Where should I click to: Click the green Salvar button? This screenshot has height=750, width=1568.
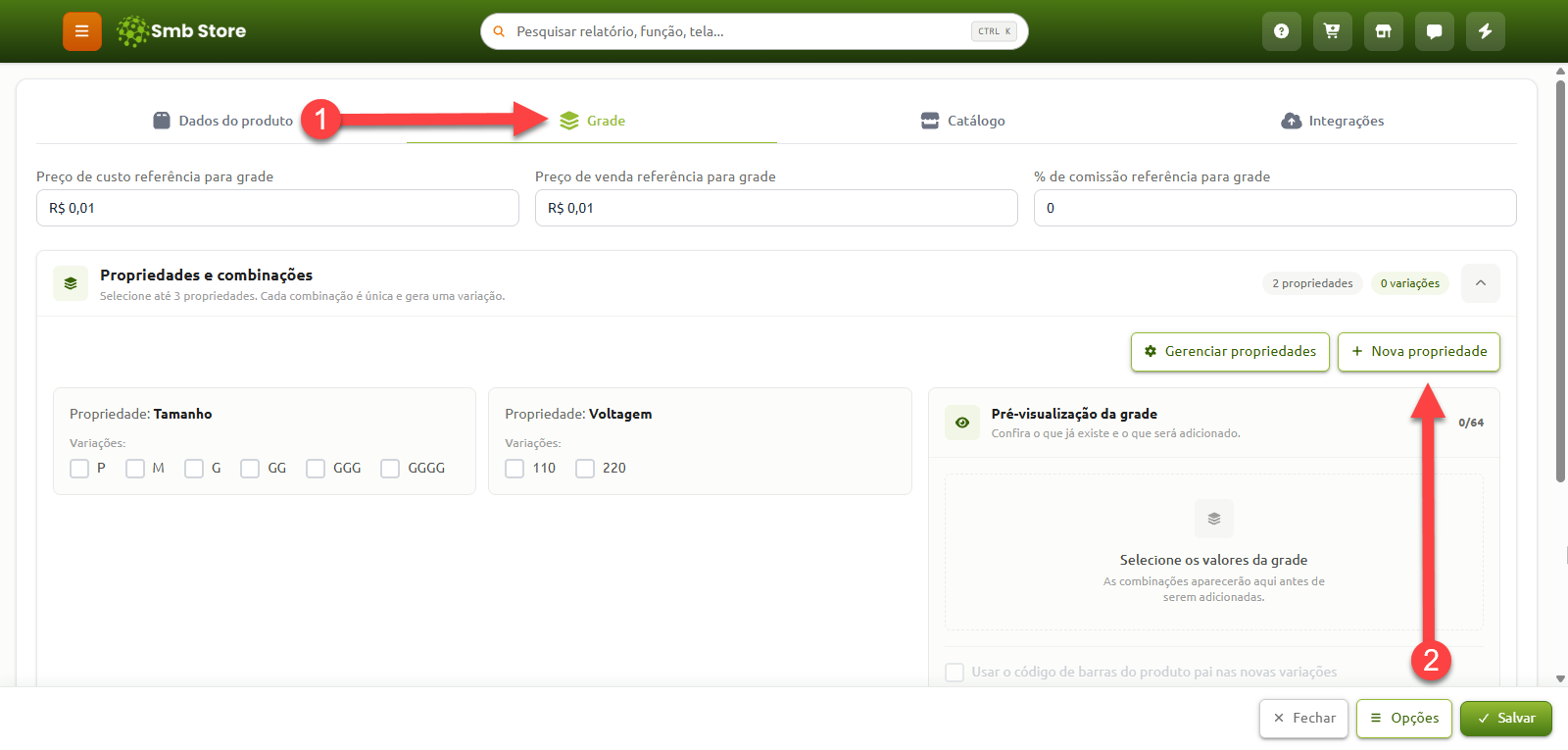(1506, 719)
